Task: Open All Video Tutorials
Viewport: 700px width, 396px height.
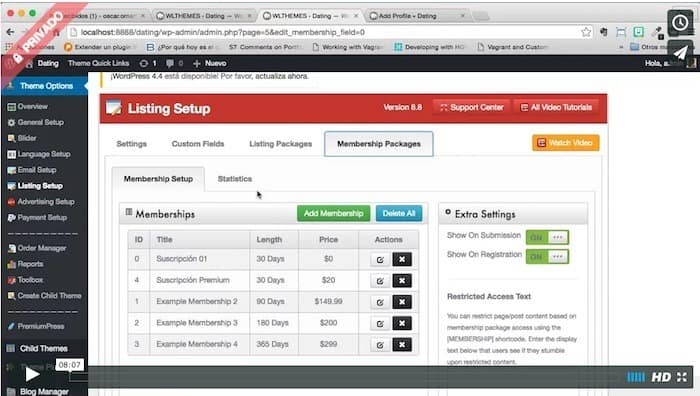Action: tap(556, 108)
